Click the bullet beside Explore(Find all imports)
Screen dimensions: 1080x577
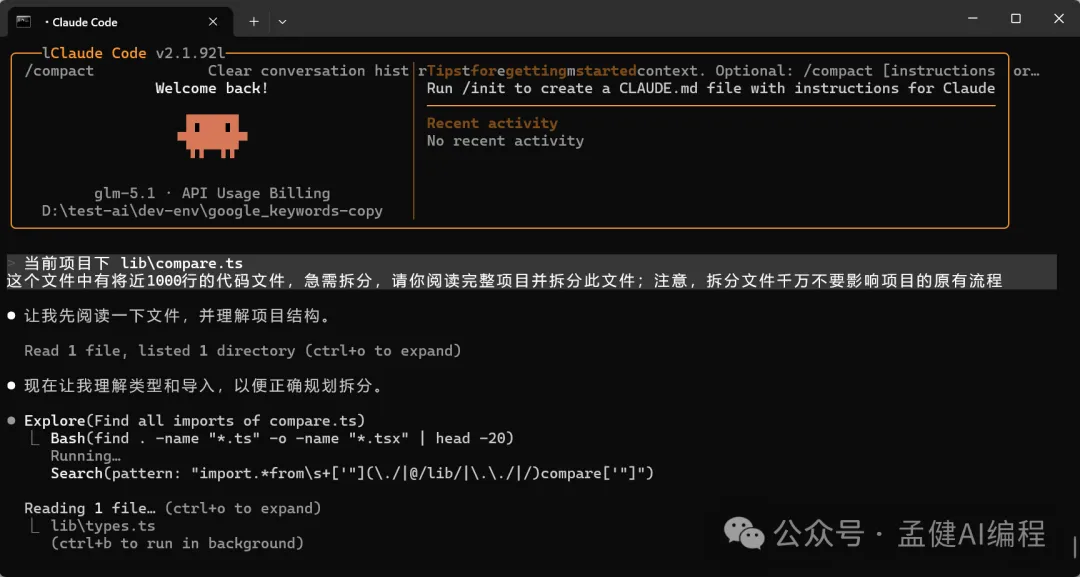[x=12, y=421]
